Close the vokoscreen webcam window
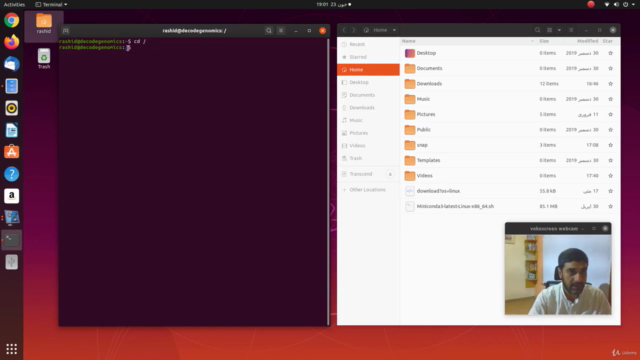This screenshot has width=640, height=360. [605, 229]
